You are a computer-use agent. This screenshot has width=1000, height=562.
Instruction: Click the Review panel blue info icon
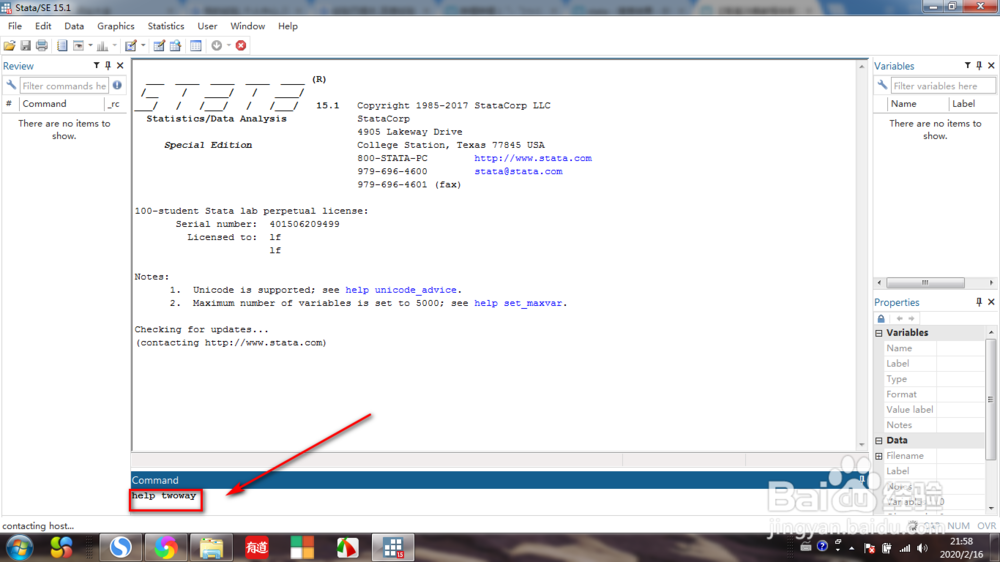tap(117, 85)
